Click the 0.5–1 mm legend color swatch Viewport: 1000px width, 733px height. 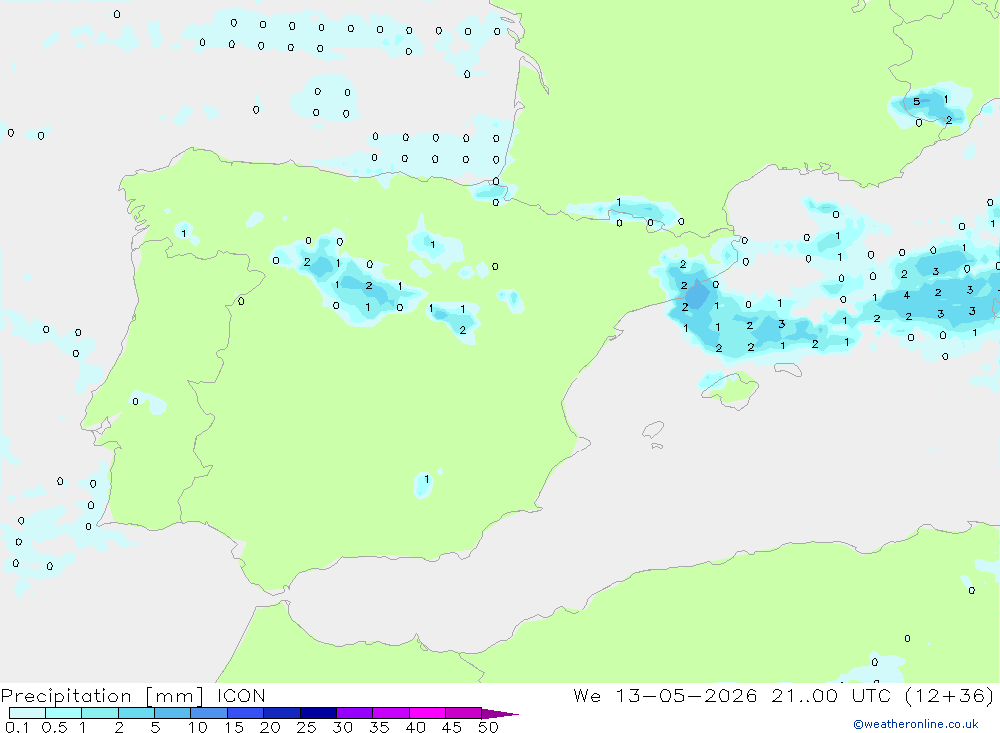coord(64,713)
